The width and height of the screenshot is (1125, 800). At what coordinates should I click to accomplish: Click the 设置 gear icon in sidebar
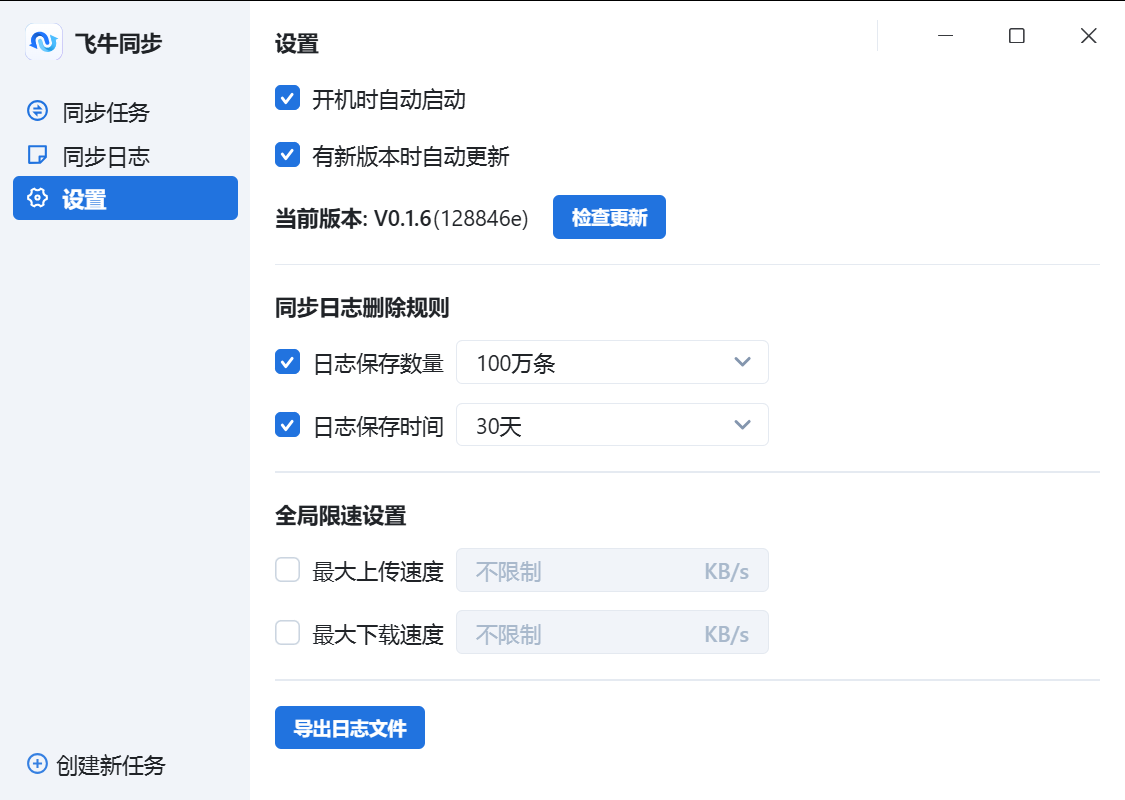pyautogui.click(x=37, y=198)
